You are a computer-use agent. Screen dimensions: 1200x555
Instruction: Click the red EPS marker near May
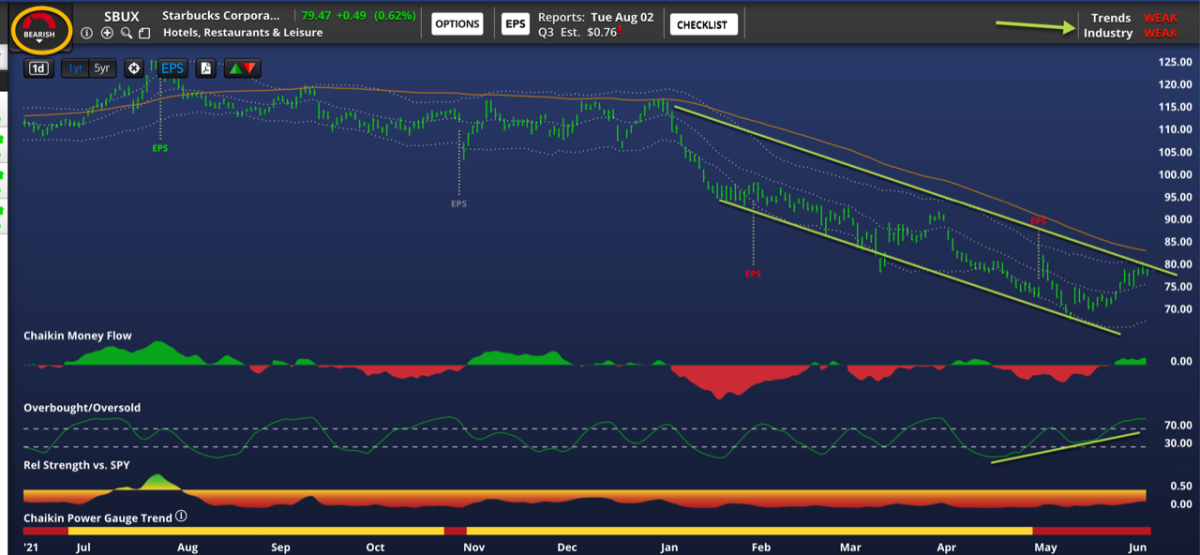(x=1039, y=220)
